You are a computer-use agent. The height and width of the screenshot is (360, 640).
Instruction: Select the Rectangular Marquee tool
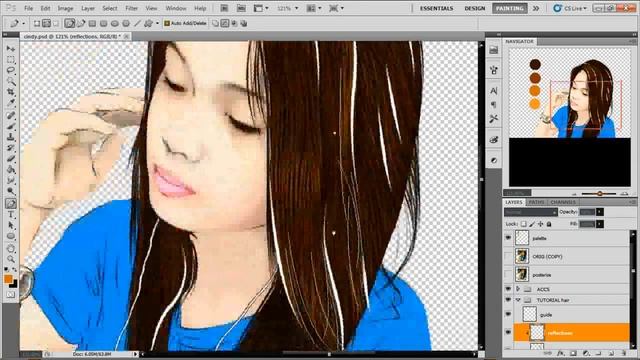pos(11,60)
